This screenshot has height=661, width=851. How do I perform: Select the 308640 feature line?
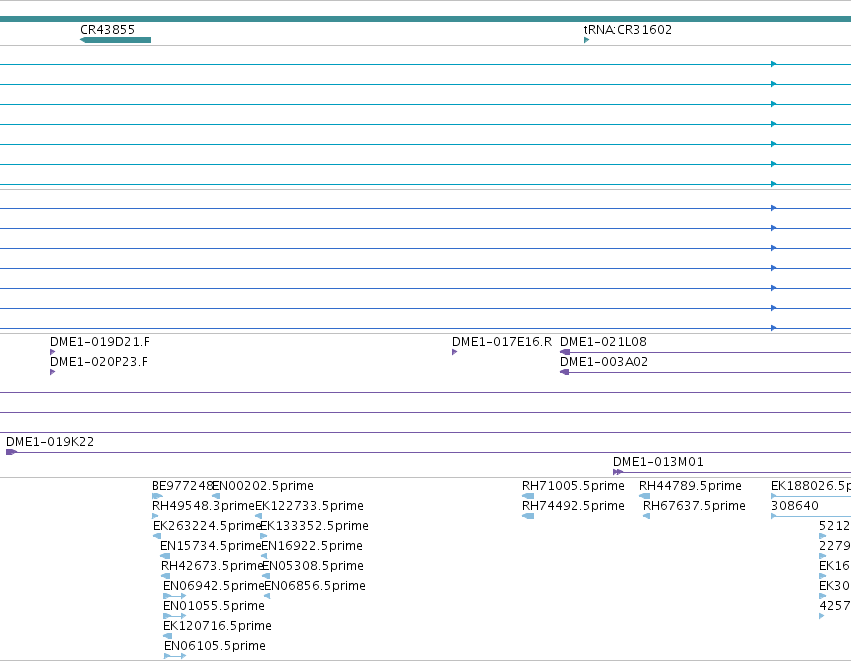tap(811, 516)
